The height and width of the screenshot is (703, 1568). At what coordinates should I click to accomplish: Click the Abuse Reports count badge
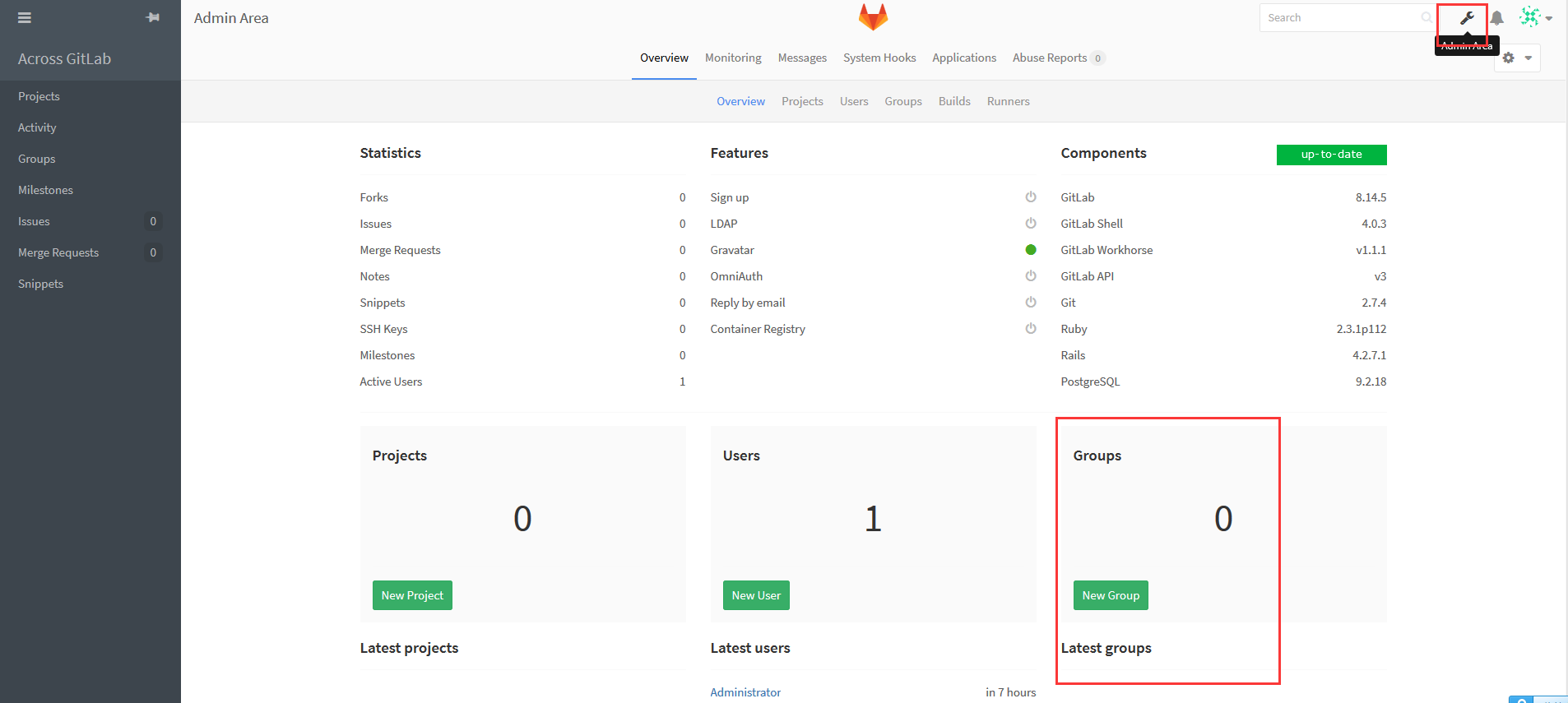tap(1097, 58)
